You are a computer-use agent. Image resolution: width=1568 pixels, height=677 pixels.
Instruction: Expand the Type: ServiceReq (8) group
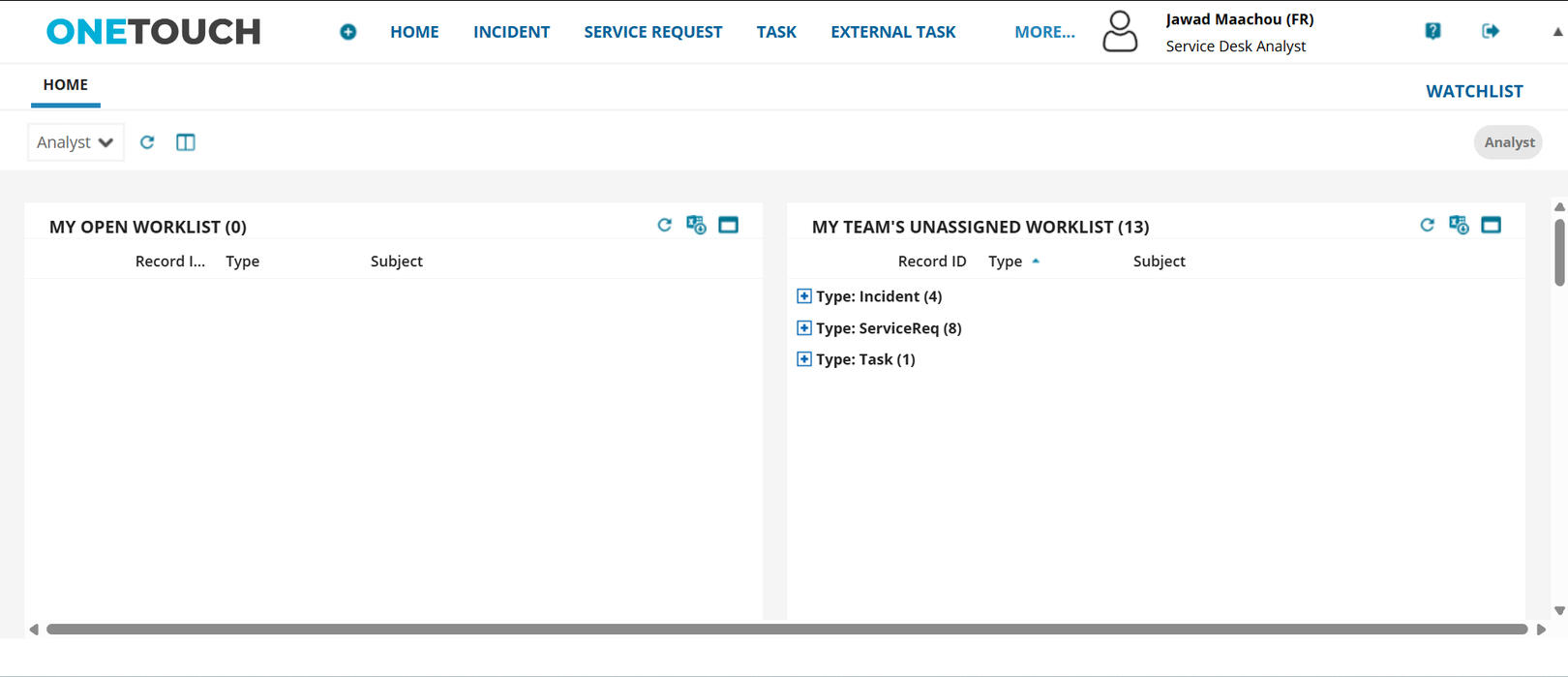click(x=804, y=328)
